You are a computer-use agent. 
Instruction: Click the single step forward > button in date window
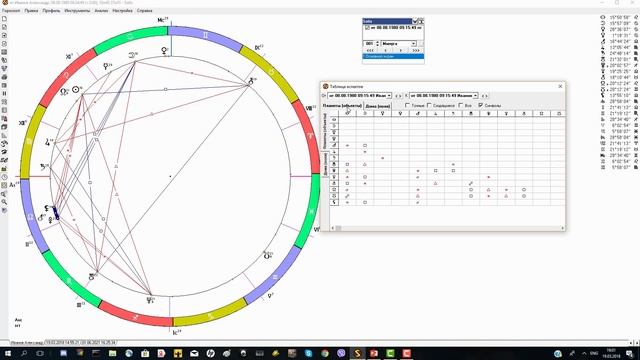pyautogui.click(x=401, y=50)
